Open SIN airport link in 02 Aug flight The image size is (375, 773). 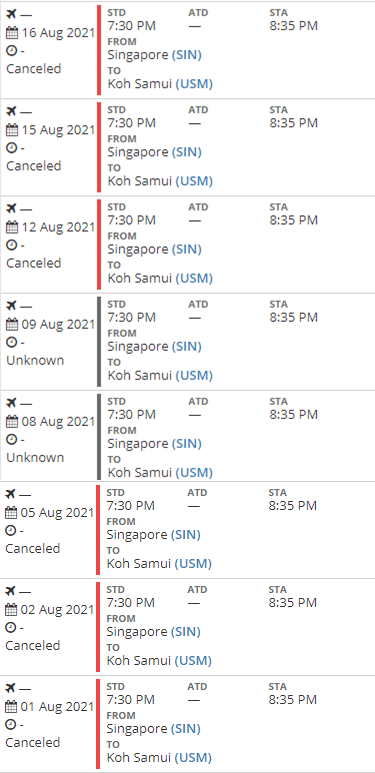pos(186,632)
